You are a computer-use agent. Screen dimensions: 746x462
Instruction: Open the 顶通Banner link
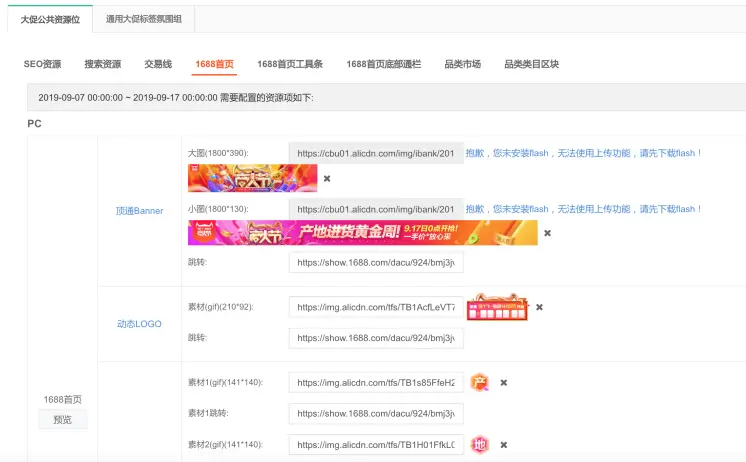[x=139, y=211]
